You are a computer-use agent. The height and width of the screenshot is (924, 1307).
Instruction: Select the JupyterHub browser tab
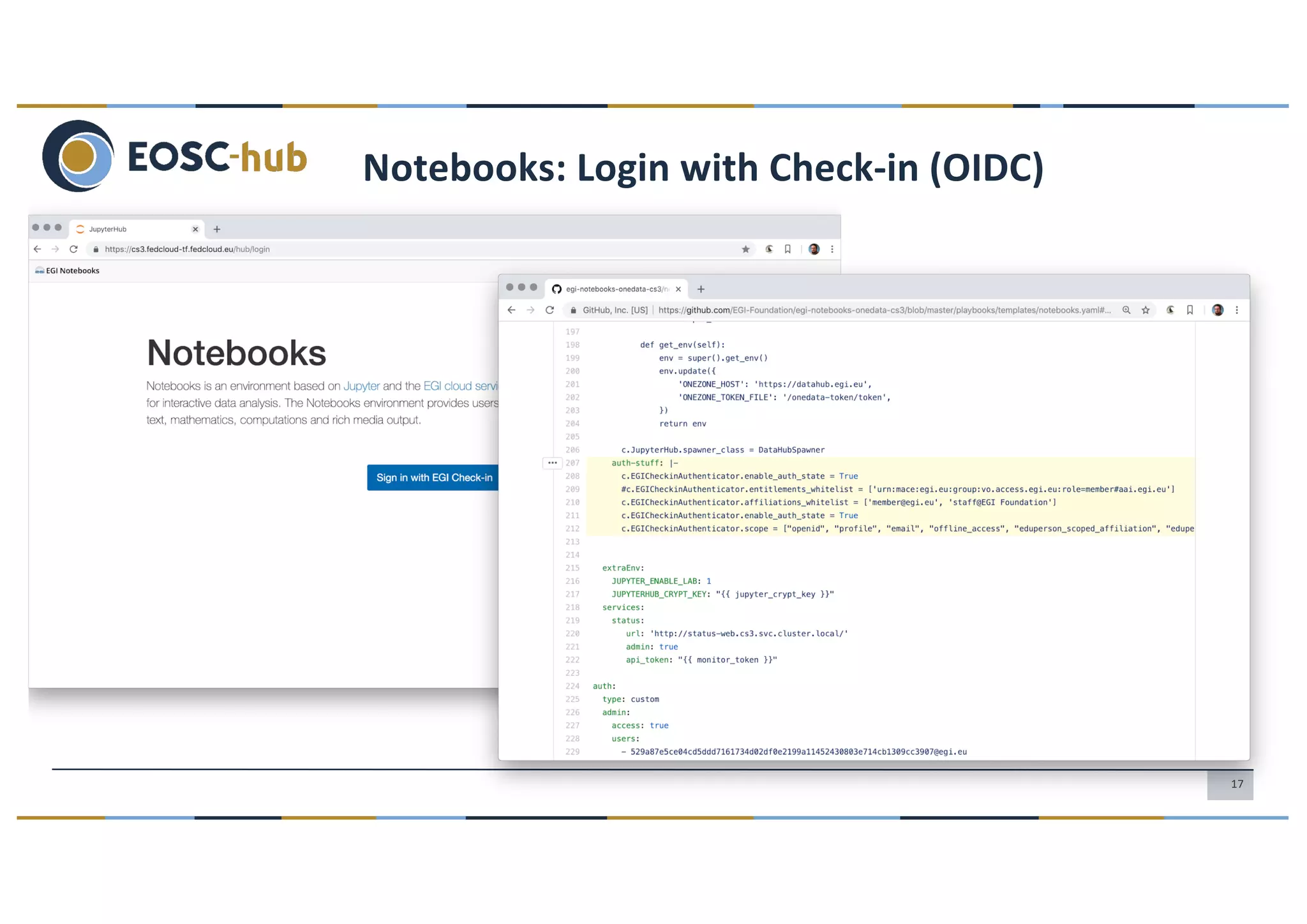136,229
